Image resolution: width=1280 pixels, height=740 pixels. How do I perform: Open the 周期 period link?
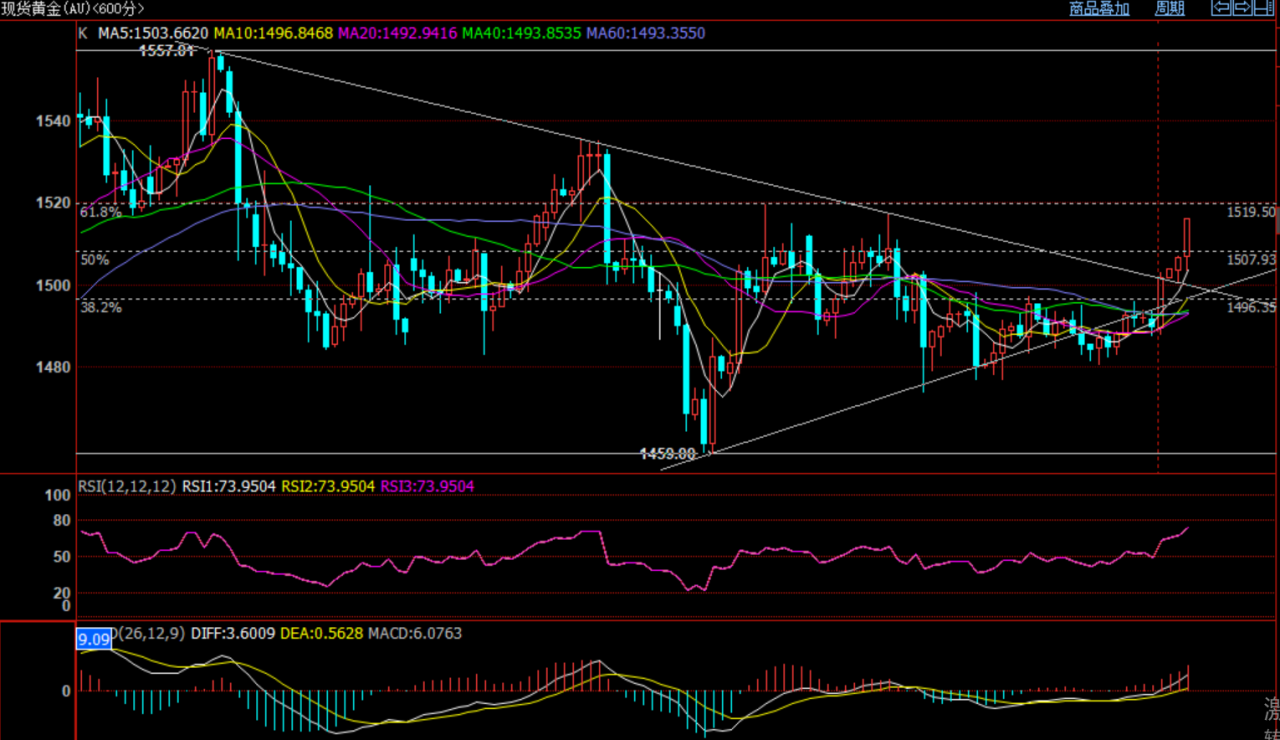(x=1170, y=8)
